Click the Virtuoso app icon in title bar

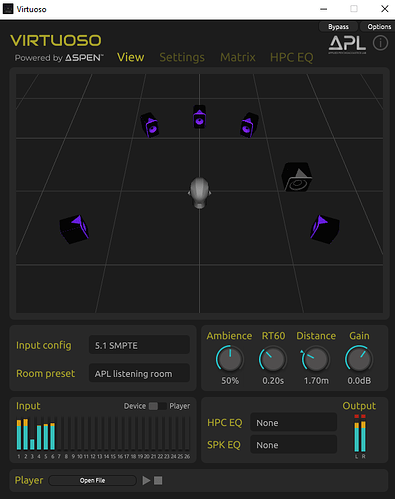click(x=8, y=9)
